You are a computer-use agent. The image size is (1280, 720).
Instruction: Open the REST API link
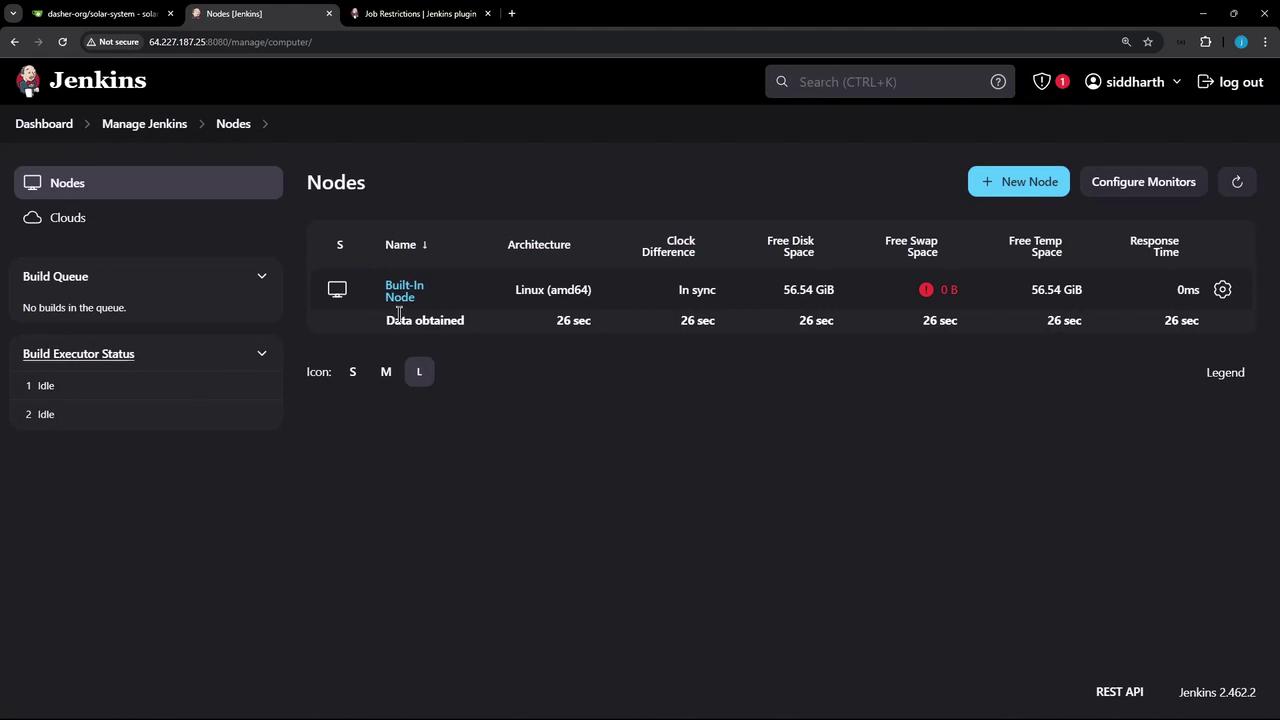click(1119, 692)
